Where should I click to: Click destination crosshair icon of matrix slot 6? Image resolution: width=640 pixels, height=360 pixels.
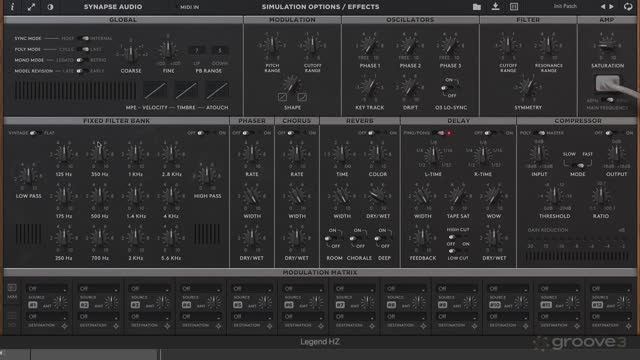pos(321,326)
